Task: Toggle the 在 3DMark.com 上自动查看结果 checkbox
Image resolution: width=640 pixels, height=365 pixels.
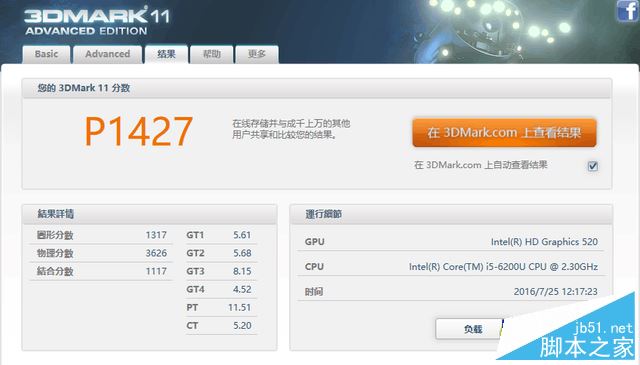Action: (x=593, y=166)
